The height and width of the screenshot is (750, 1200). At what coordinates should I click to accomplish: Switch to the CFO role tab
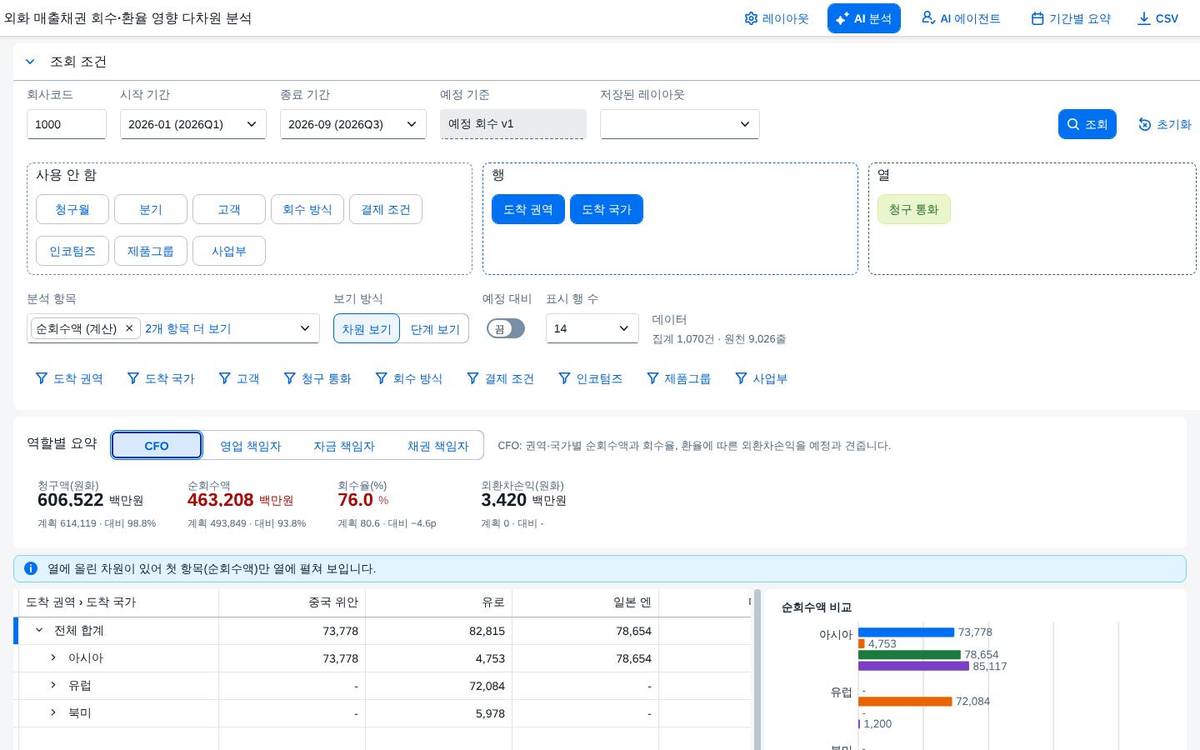pyautogui.click(x=157, y=446)
